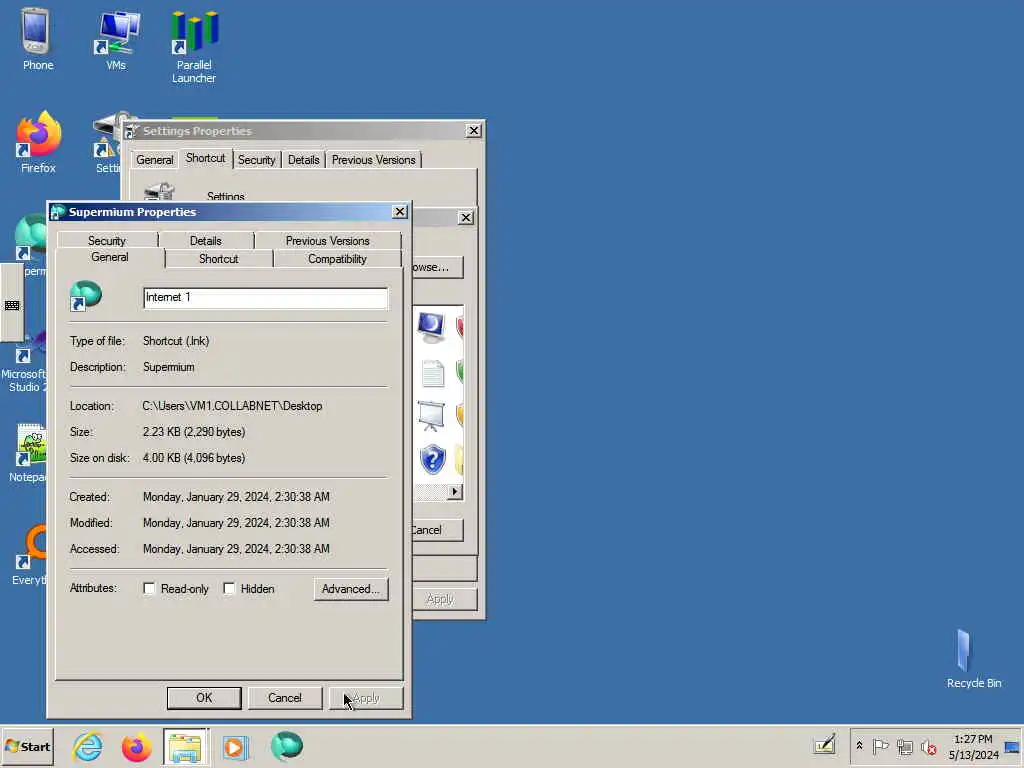Open the VMs desktop shortcut

116,39
